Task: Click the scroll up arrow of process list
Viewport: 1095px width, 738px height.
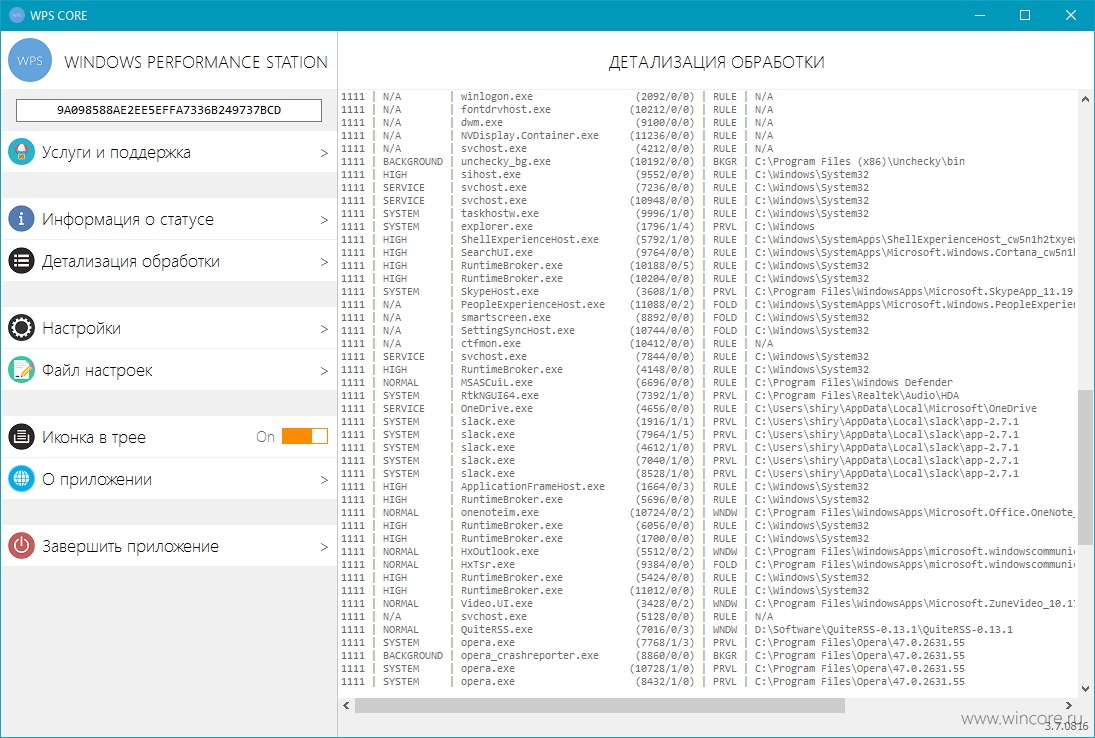Action: click(x=1085, y=99)
